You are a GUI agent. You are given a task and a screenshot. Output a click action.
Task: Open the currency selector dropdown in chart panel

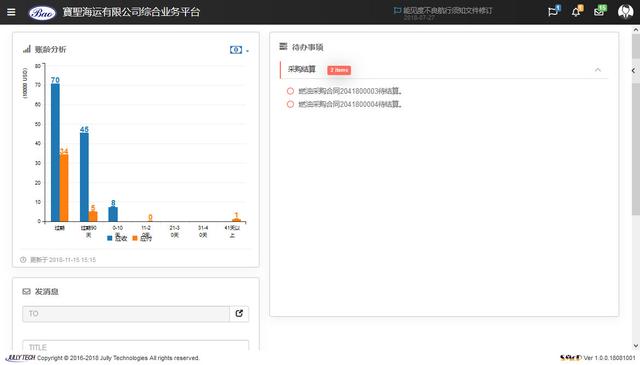239,50
